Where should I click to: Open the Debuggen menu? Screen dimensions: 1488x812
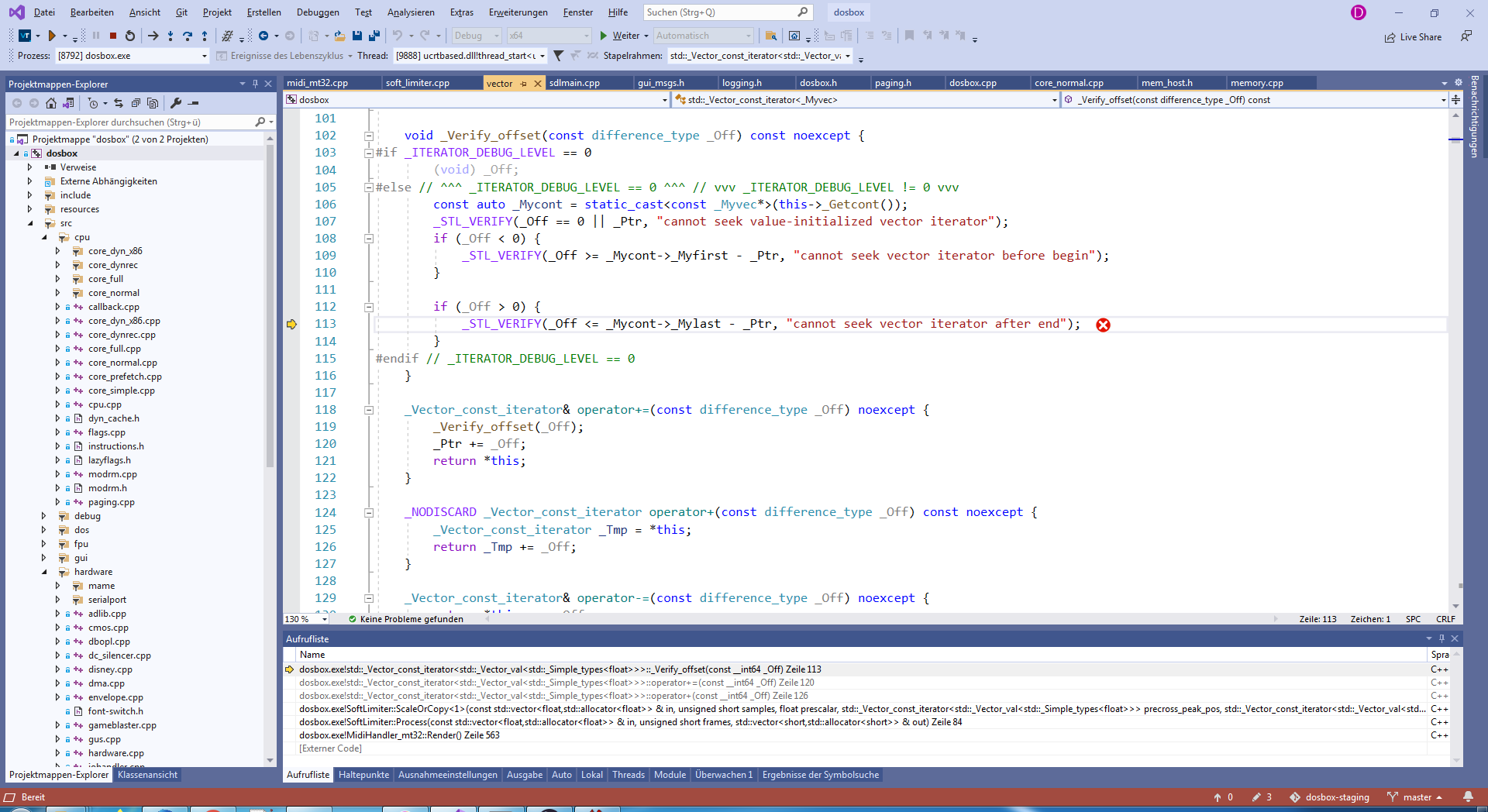pos(317,12)
